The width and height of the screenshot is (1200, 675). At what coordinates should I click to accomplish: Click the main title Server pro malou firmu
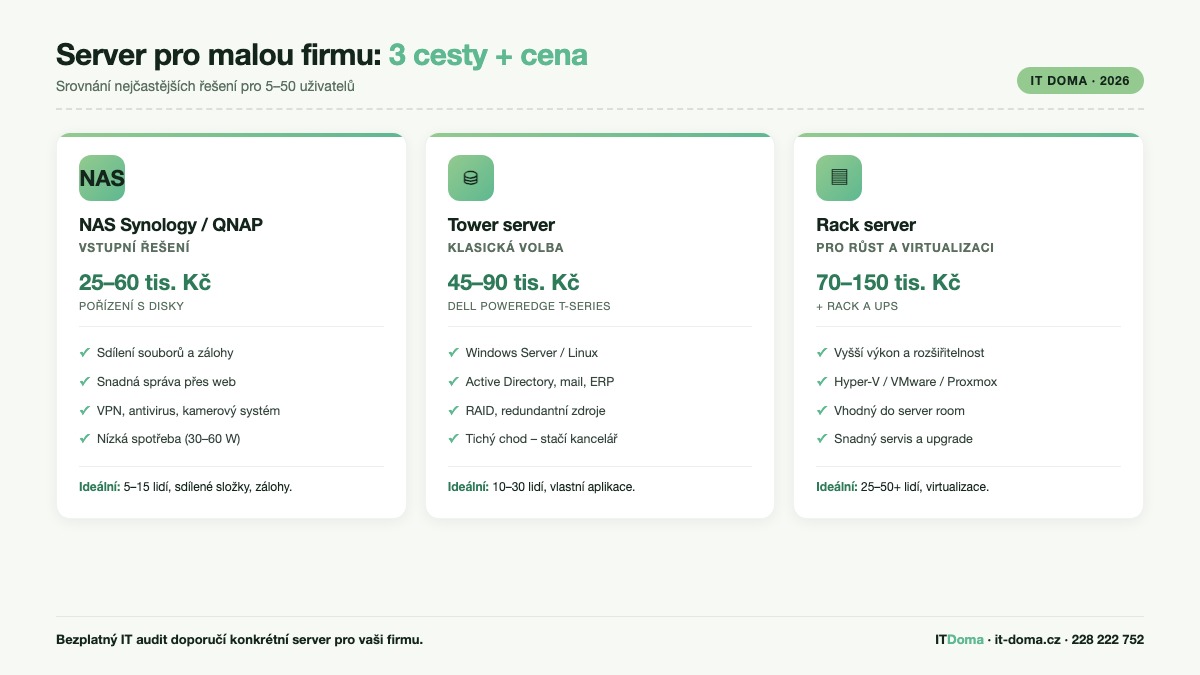click(219, 55)
